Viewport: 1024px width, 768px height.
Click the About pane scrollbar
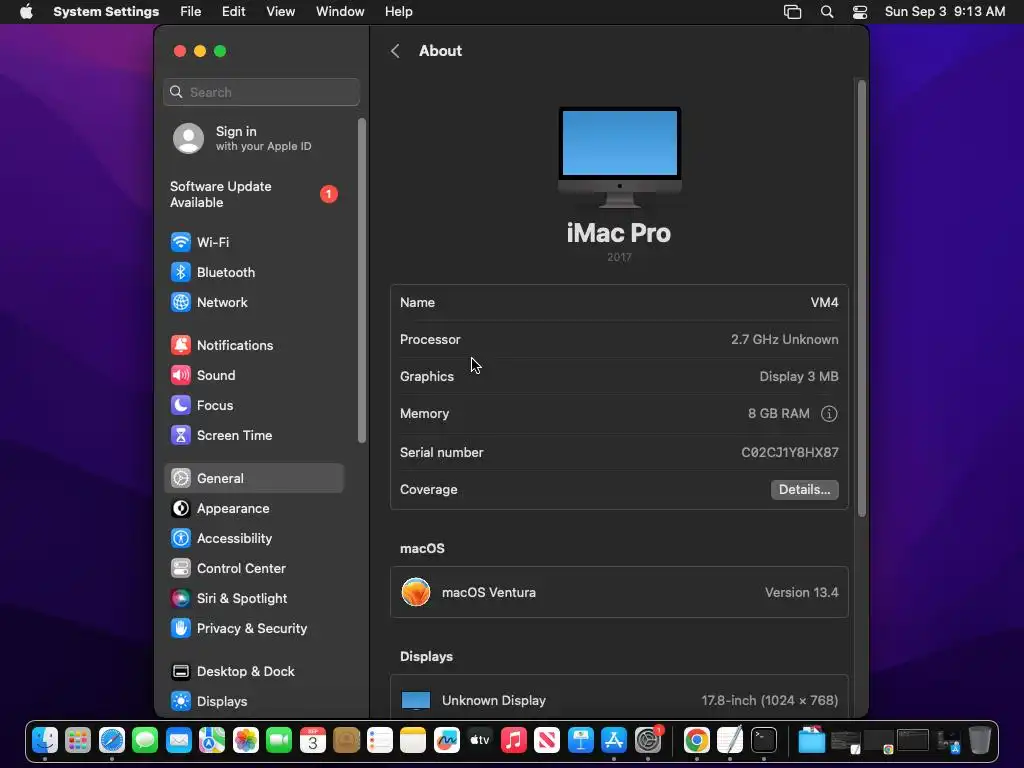861,298
